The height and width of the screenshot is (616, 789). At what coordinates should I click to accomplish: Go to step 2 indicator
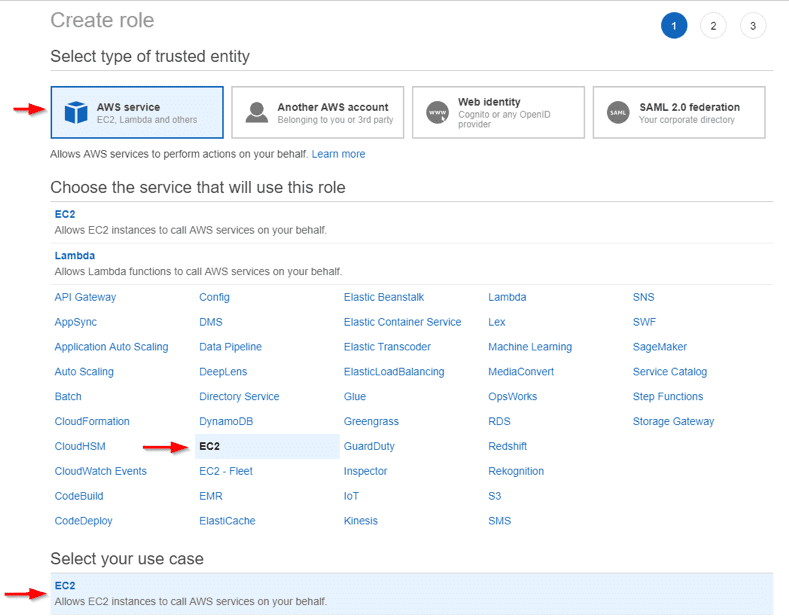click(713, 26)
